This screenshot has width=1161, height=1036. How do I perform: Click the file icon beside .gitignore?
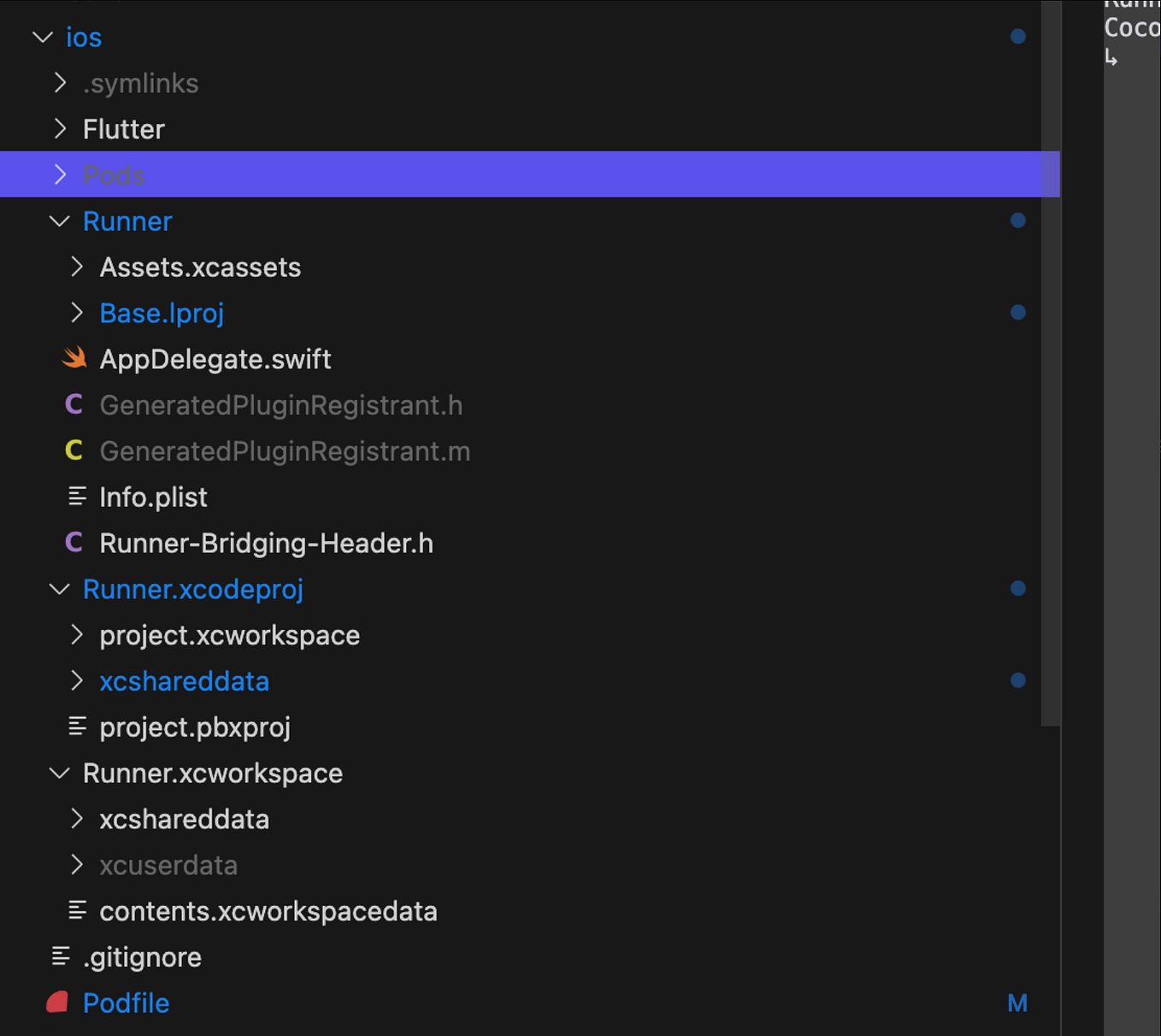coord(60,956)
